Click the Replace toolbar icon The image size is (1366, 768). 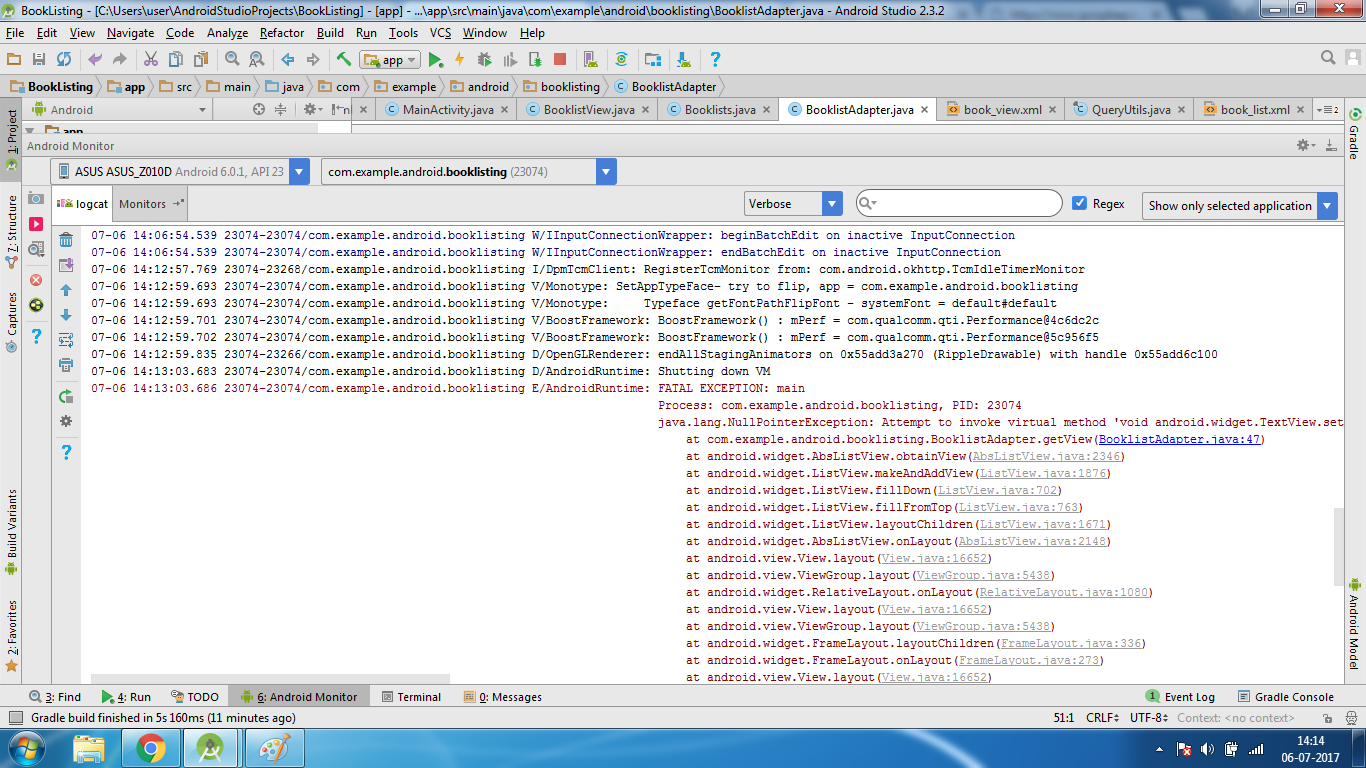pyautogui.click(x=256, y=60)
